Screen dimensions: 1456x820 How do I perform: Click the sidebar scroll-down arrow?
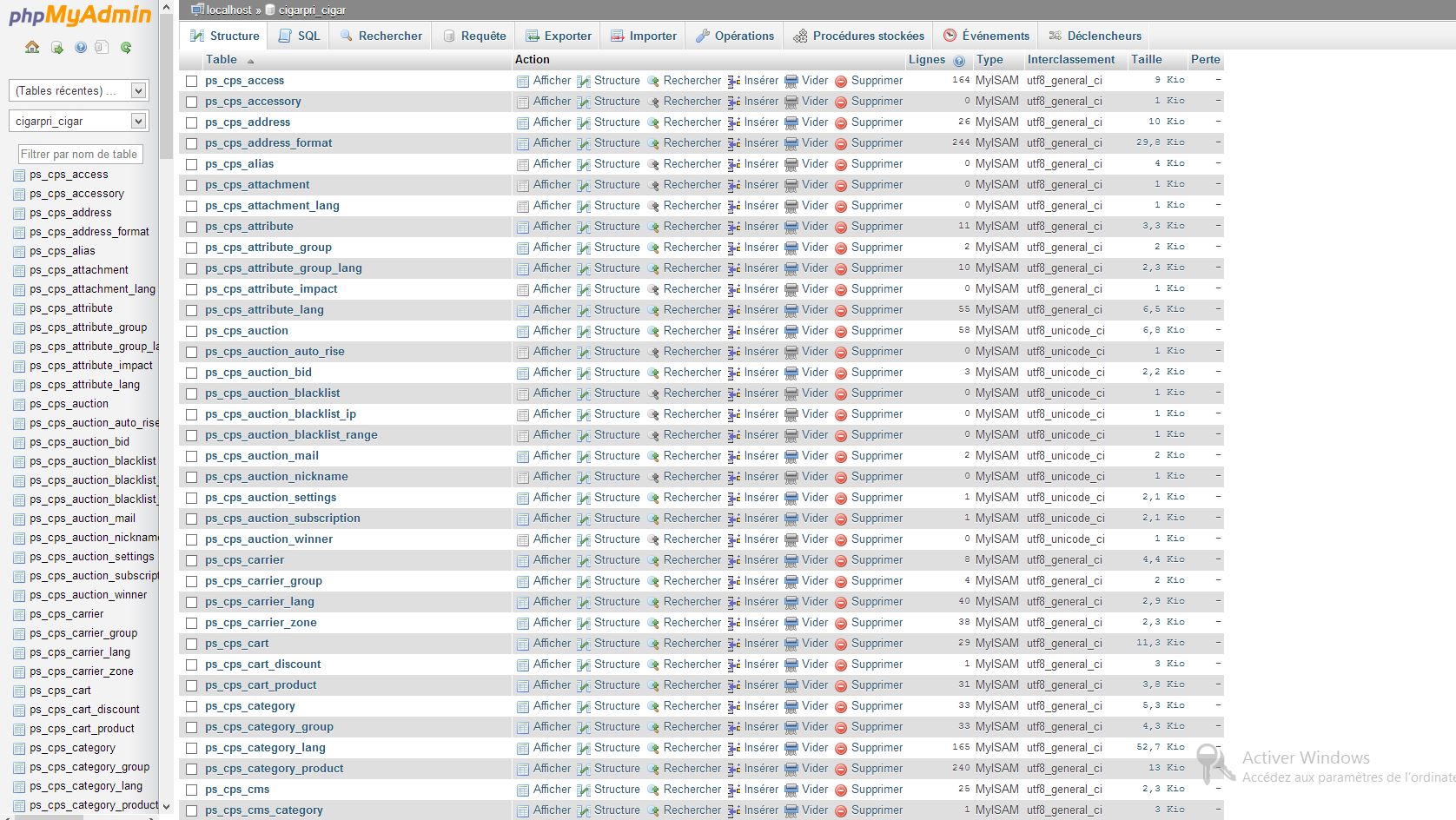166,807
